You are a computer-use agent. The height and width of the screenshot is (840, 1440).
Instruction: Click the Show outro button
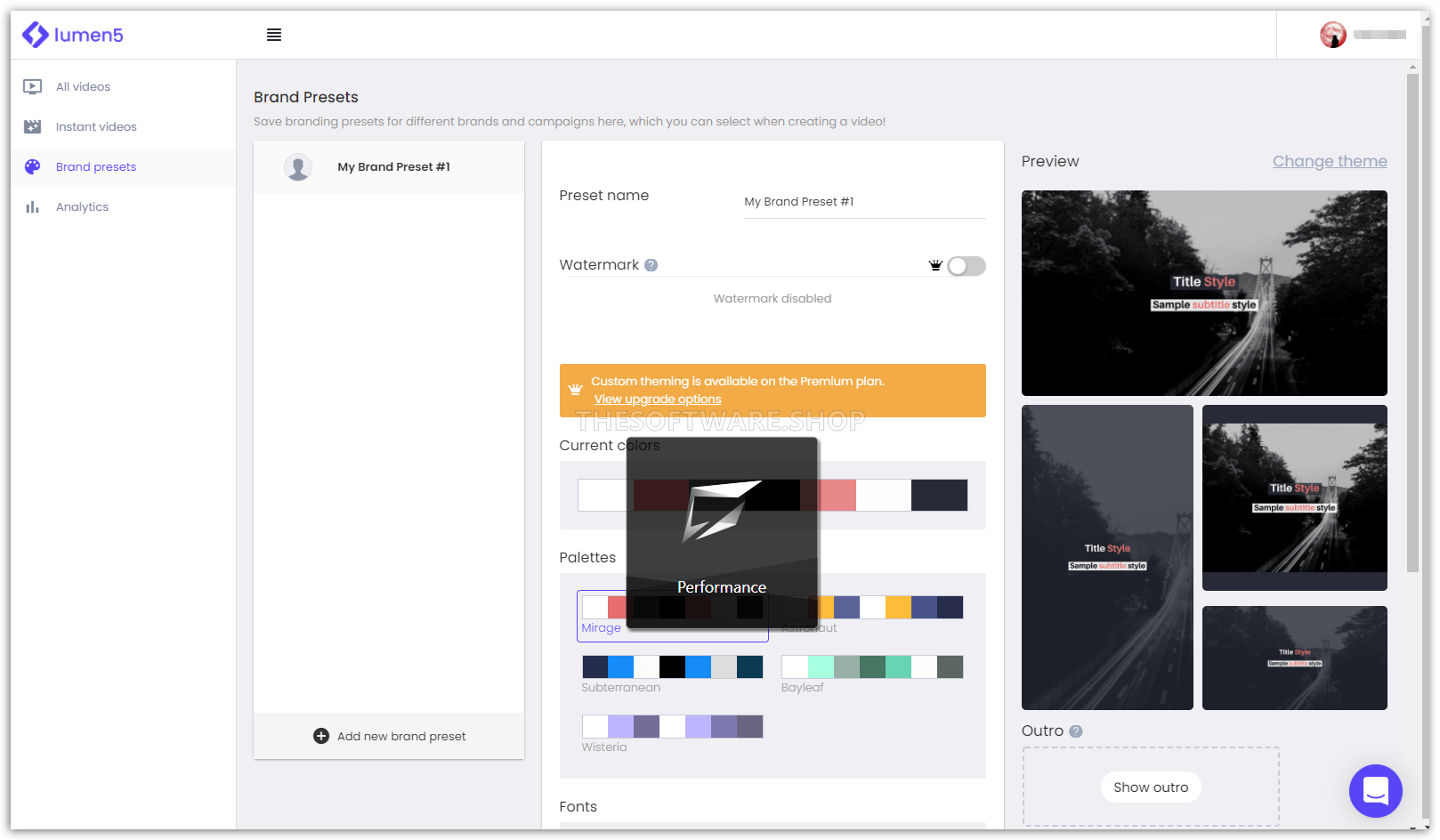click(1151, 787)
